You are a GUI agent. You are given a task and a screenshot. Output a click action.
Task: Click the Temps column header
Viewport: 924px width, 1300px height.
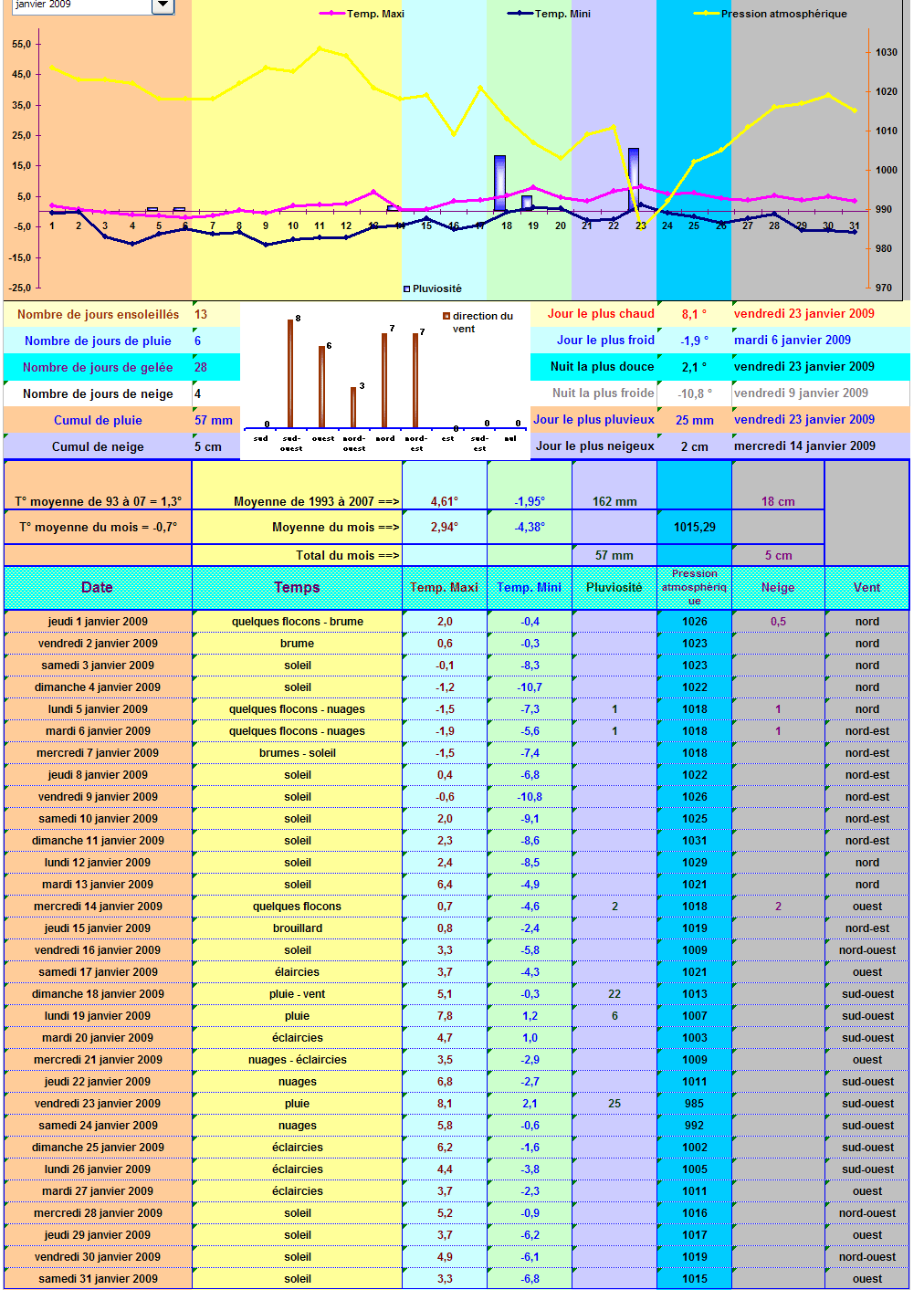point(297,587)
